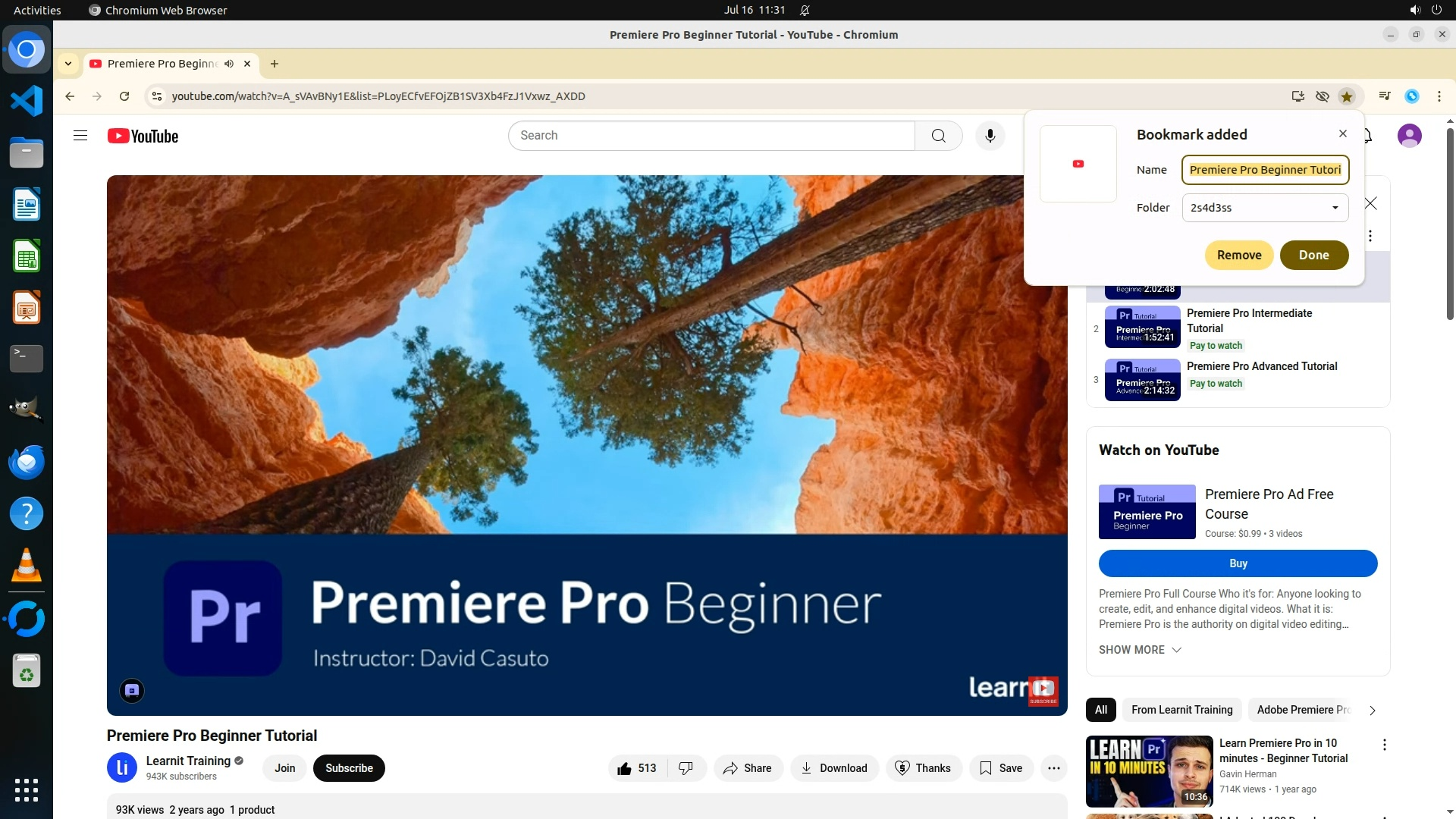Toggle Subscribe for Learnit Training
The image size is (1456, 819).
[x=349, y=768]
